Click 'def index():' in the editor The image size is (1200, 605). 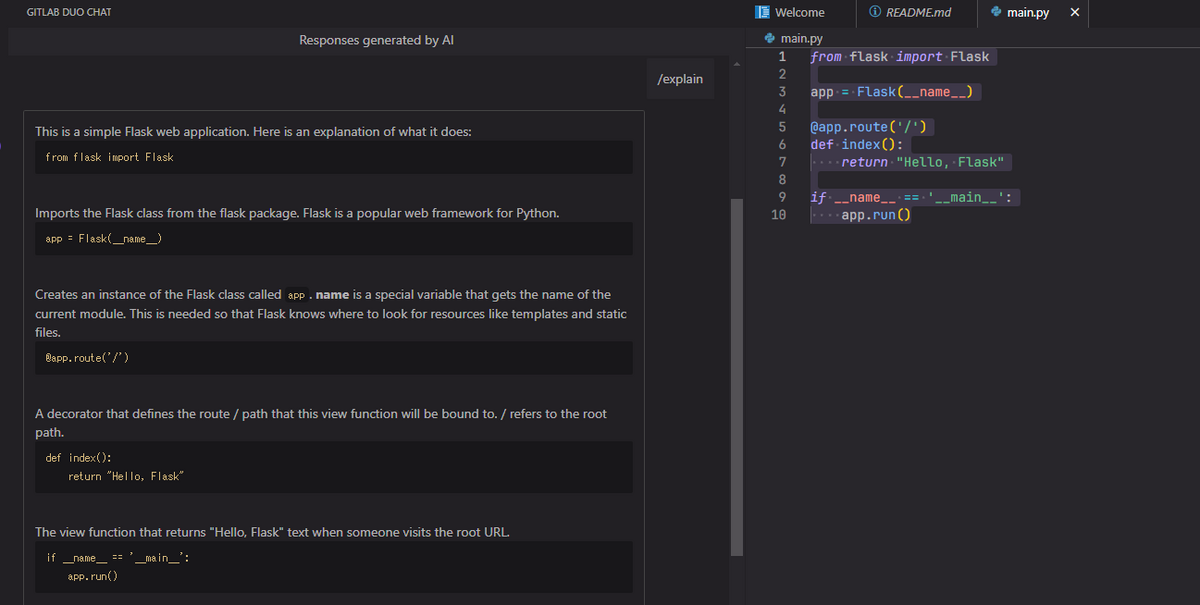point(858,144)
